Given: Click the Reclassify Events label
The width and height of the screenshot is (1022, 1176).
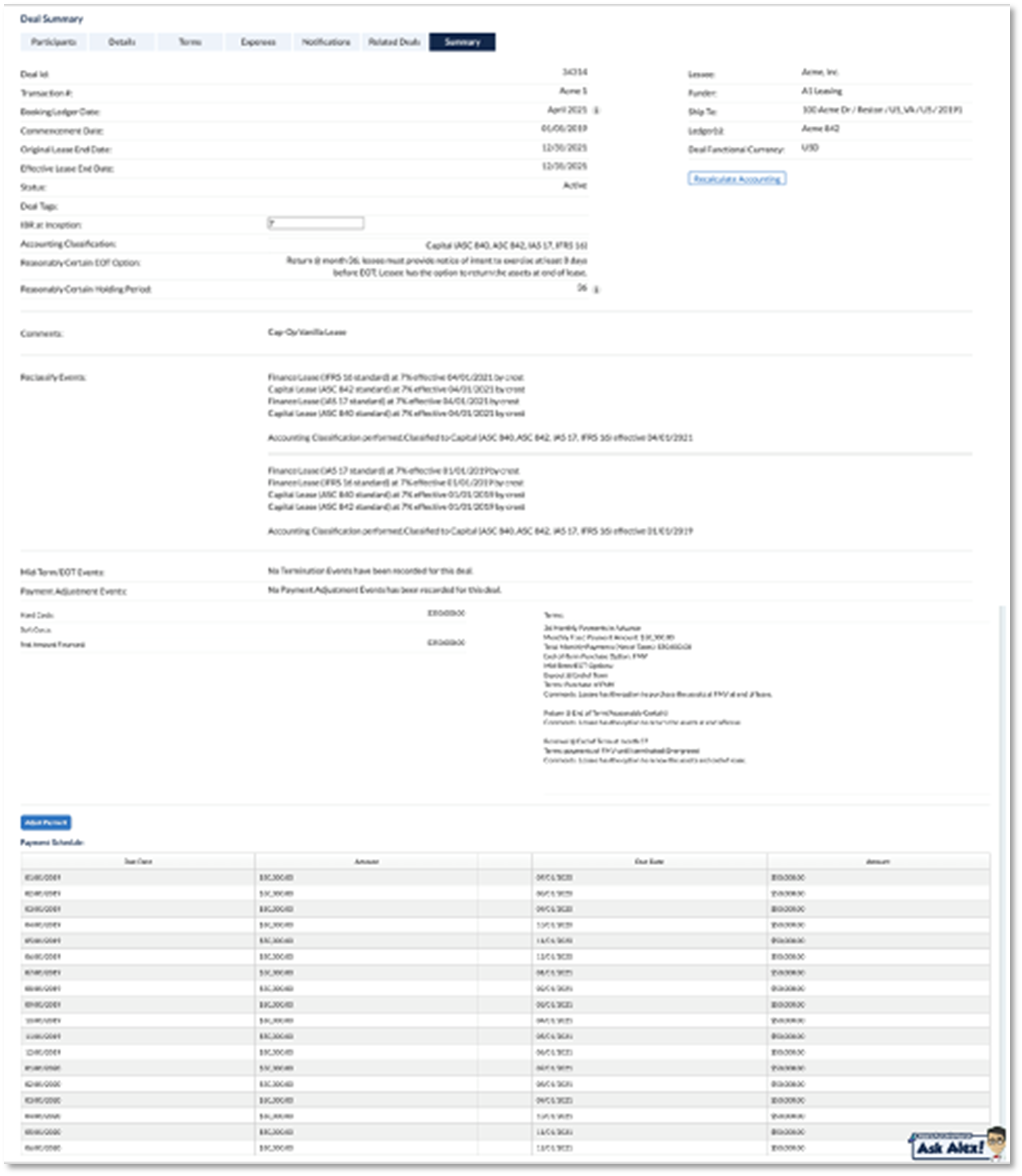Looking at the screenshot, I should tap(53, 377).
